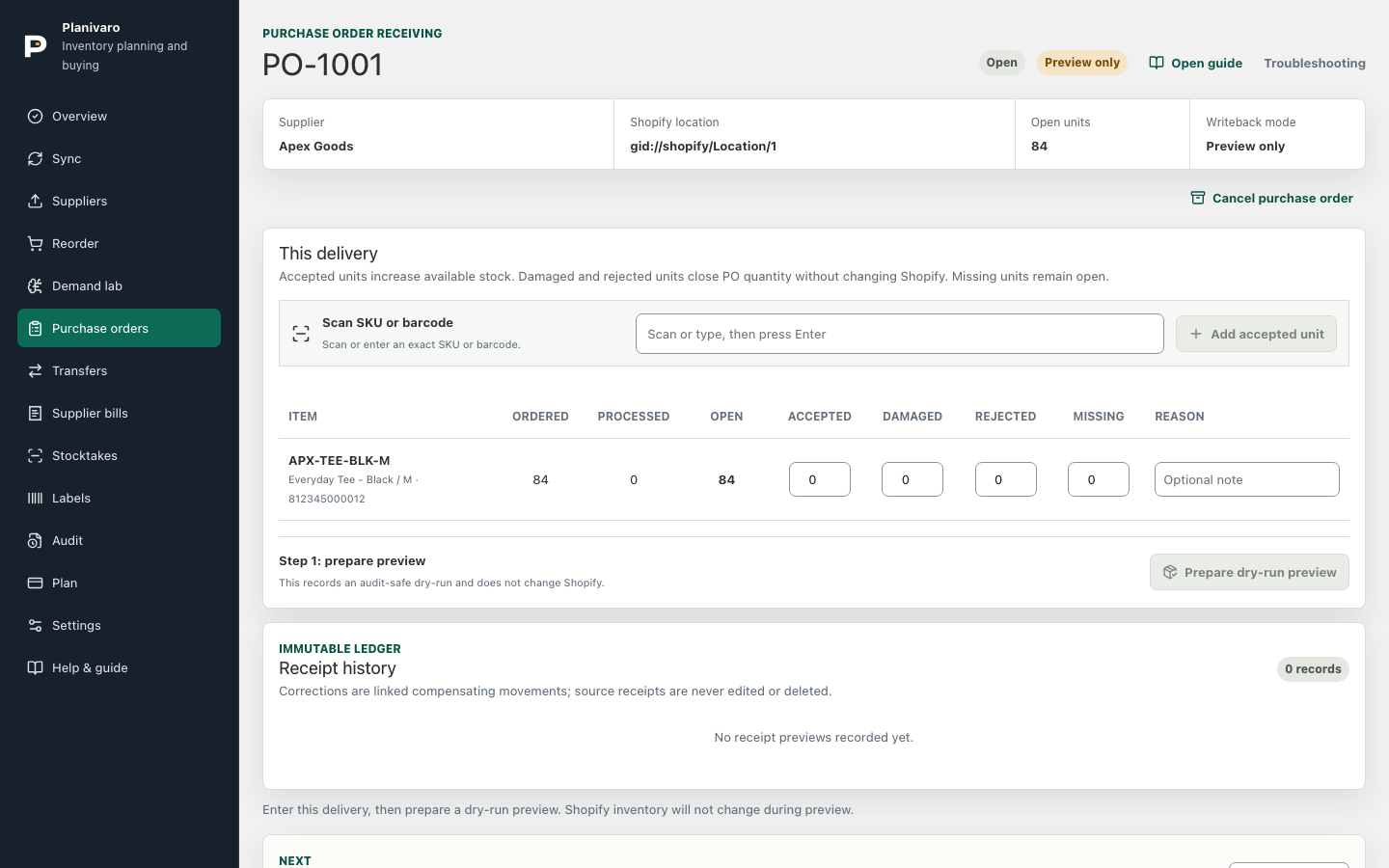Navigate to Reorder

(119, 243)
